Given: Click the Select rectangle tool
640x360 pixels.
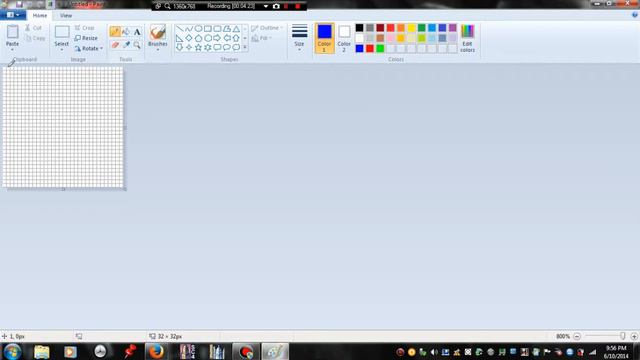Looking at the screenshot, I should click(62, 32).
